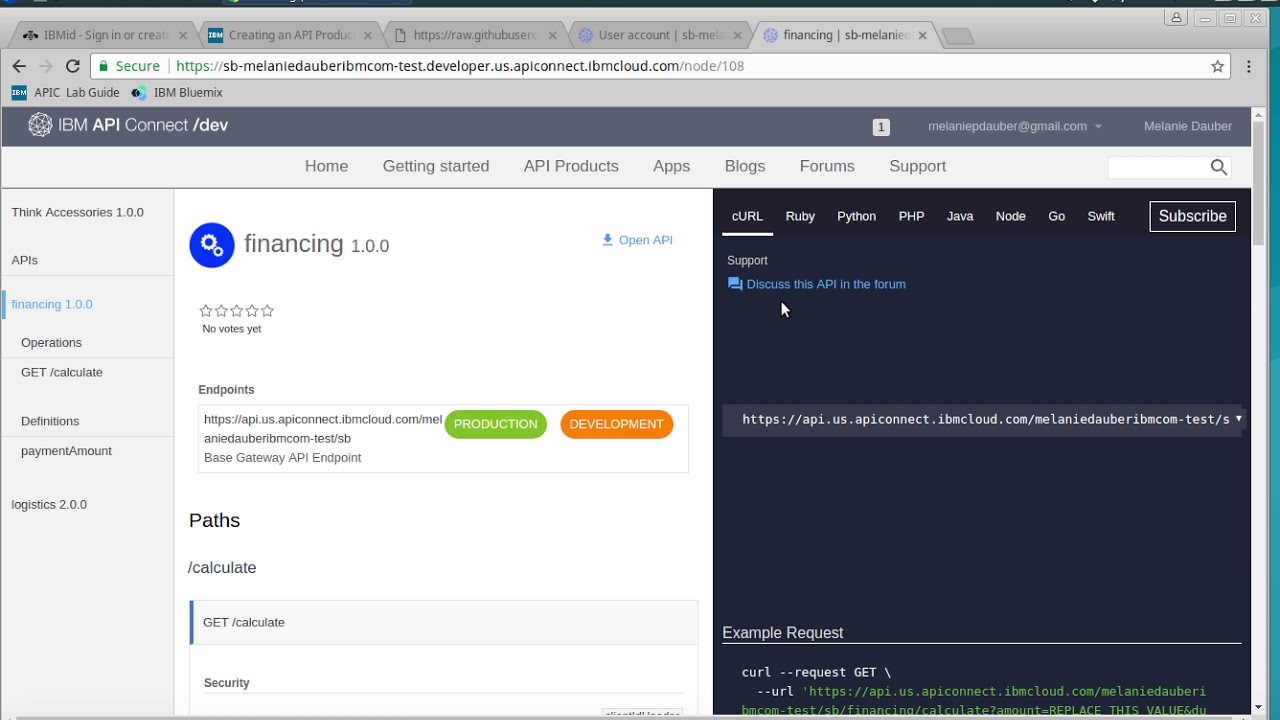The image size is (1280, 720).
Task: Select Operations heading in sidebar
Action: [51, 342]
